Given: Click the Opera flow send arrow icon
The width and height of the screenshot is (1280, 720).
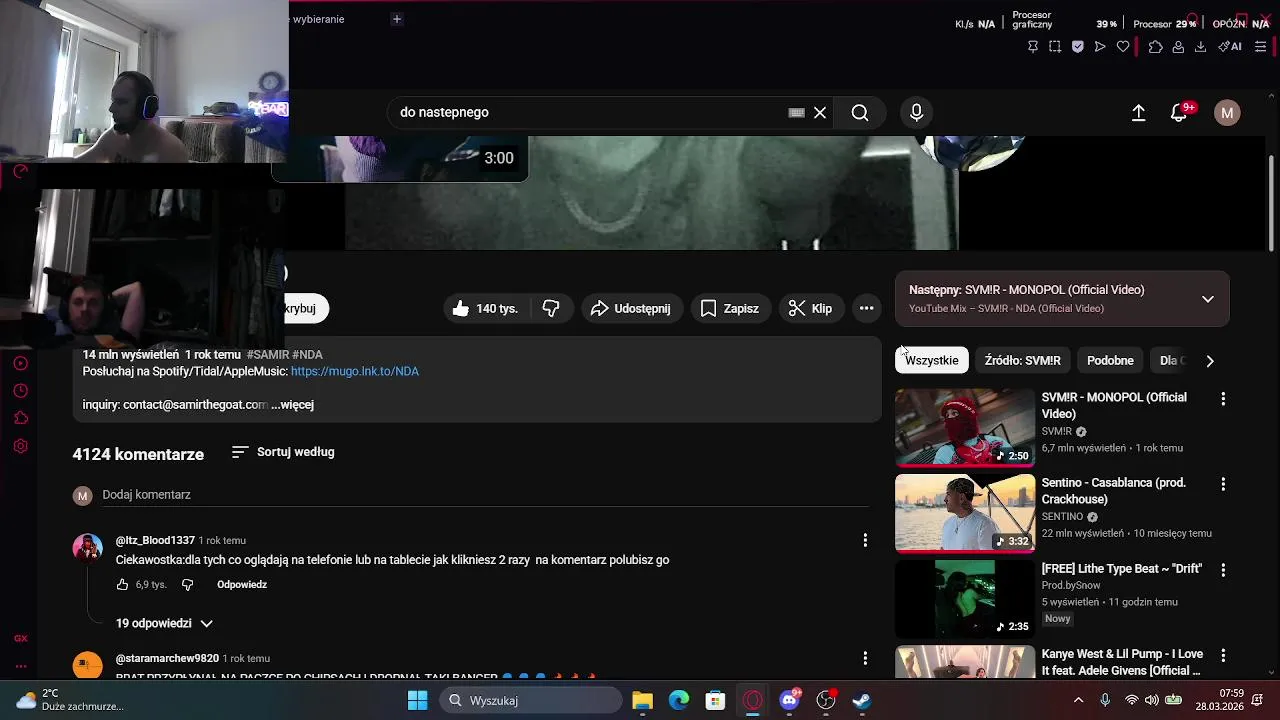Looking at the screenshot, I should tap(1100, 46).
